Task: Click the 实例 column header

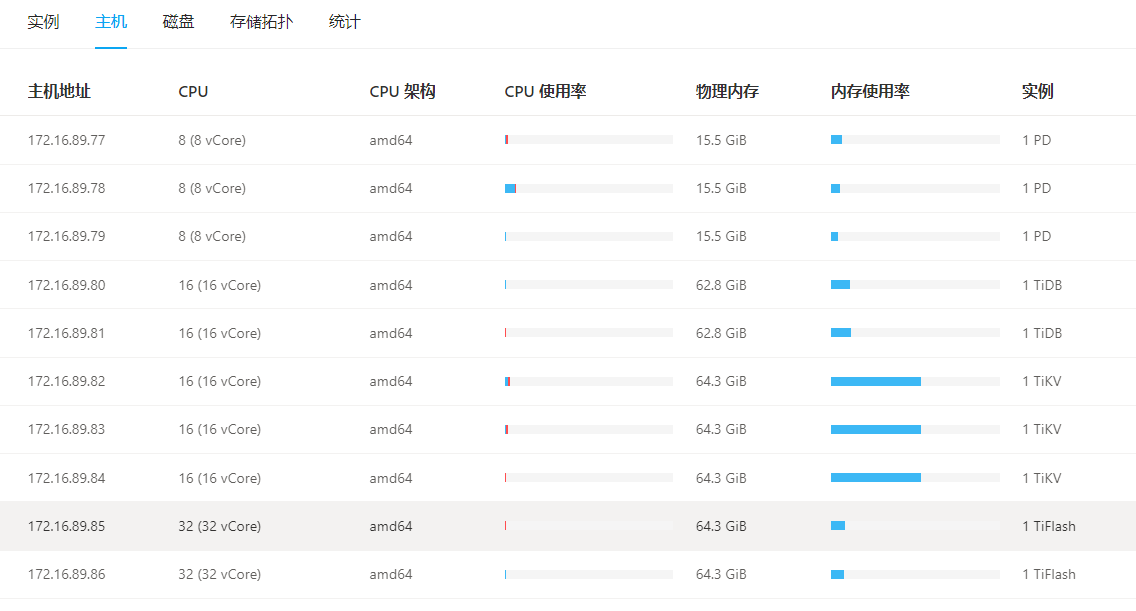Action: point(1037,91)
